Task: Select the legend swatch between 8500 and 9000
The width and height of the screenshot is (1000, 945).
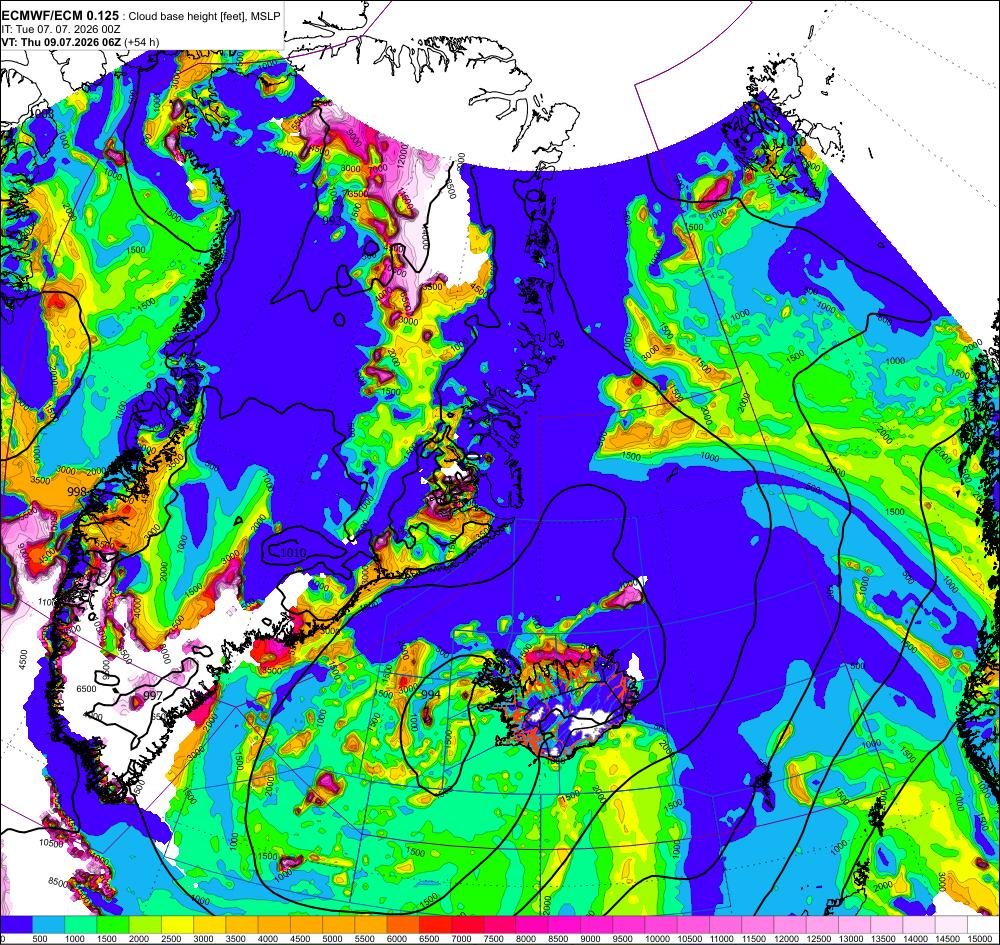Action: 564,923
